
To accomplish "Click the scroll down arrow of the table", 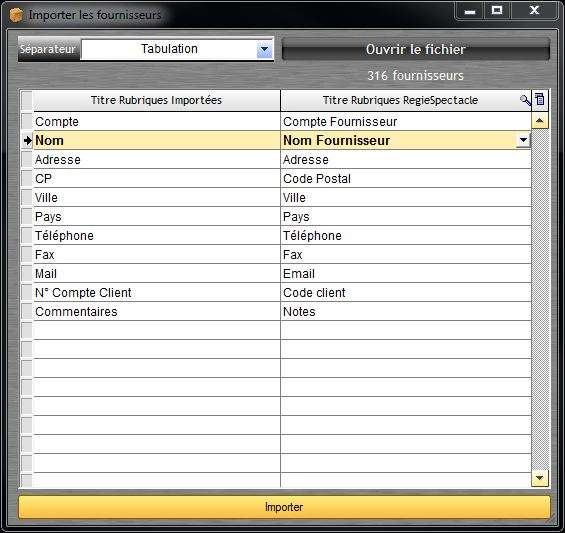I will click(x=539, y=478).
